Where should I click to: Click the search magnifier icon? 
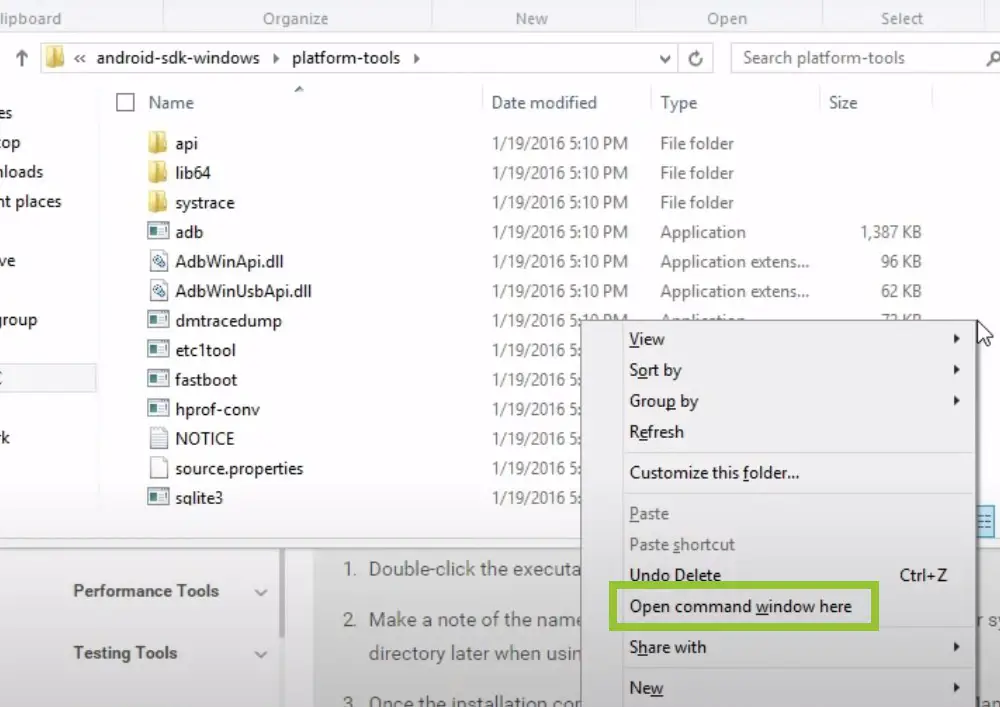tap(992, 59)
